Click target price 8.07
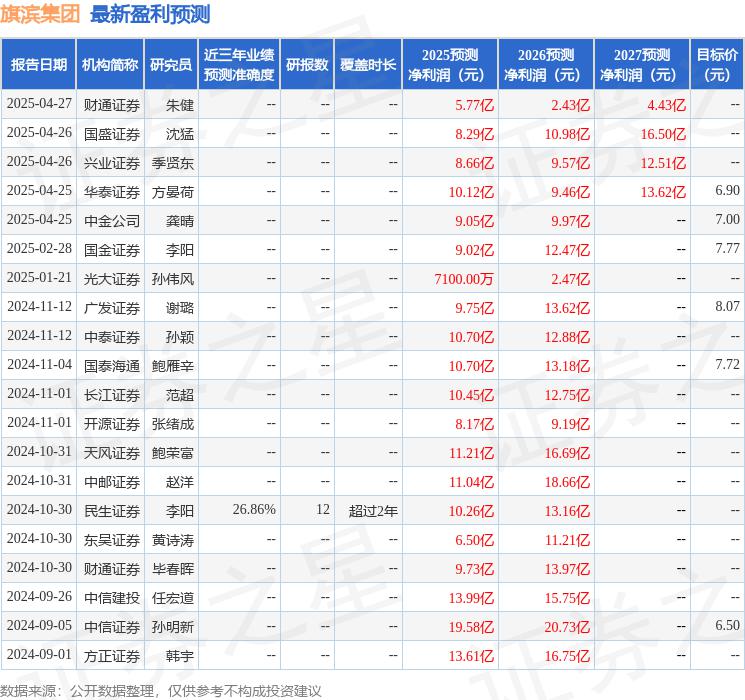This screenshot has height=700, width=745. (727, 307)
